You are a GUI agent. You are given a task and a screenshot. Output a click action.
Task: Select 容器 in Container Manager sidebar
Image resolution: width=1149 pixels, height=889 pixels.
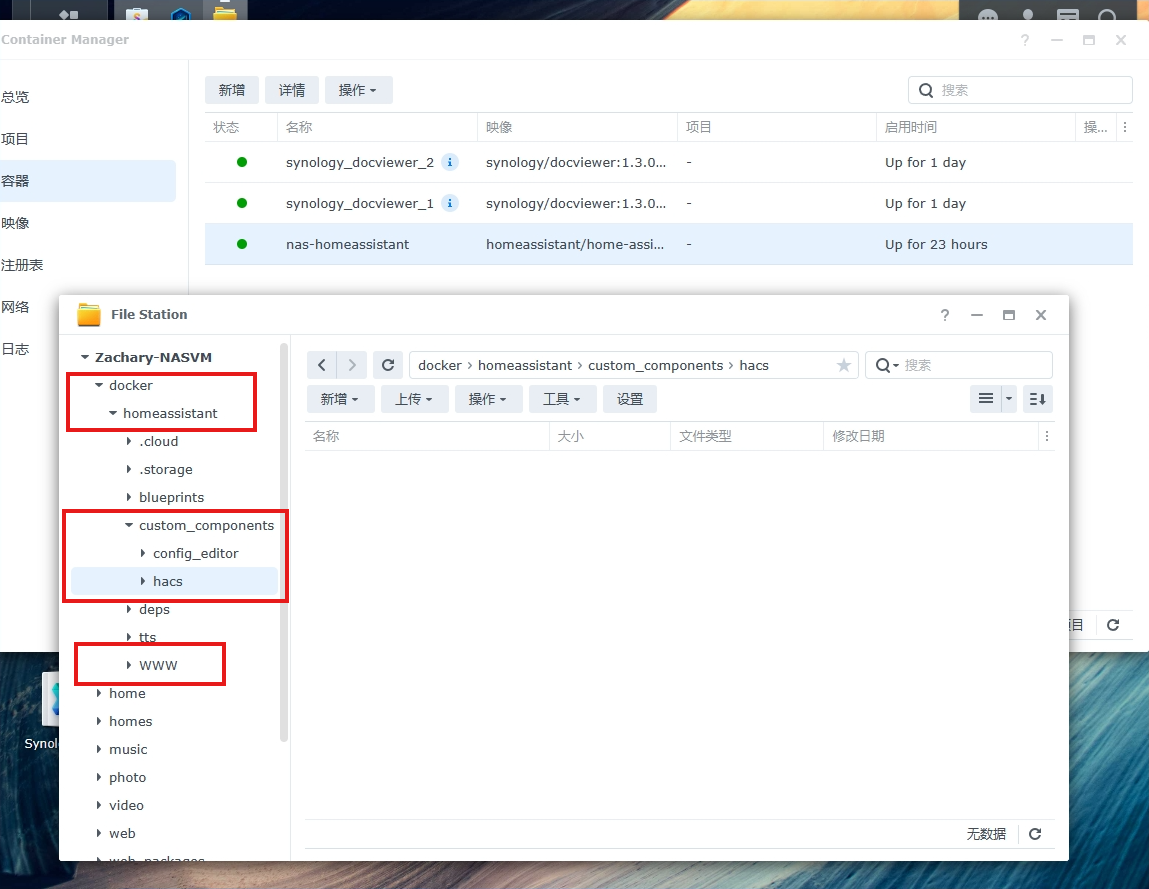point(88,181)
